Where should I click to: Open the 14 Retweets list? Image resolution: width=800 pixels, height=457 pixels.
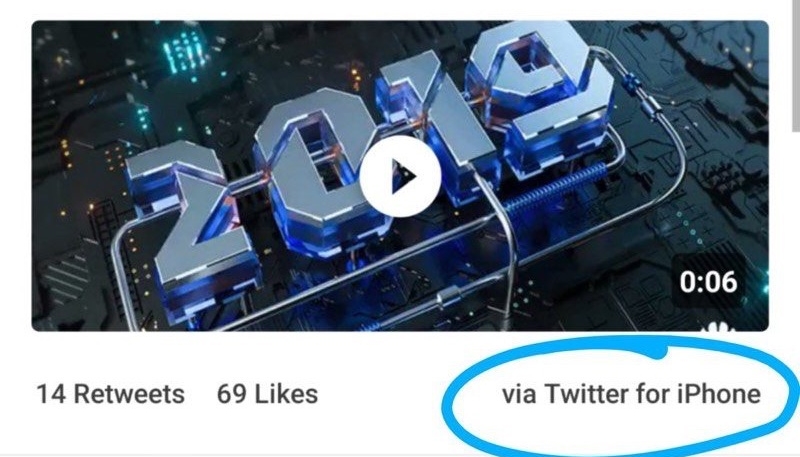click(111, 394)
